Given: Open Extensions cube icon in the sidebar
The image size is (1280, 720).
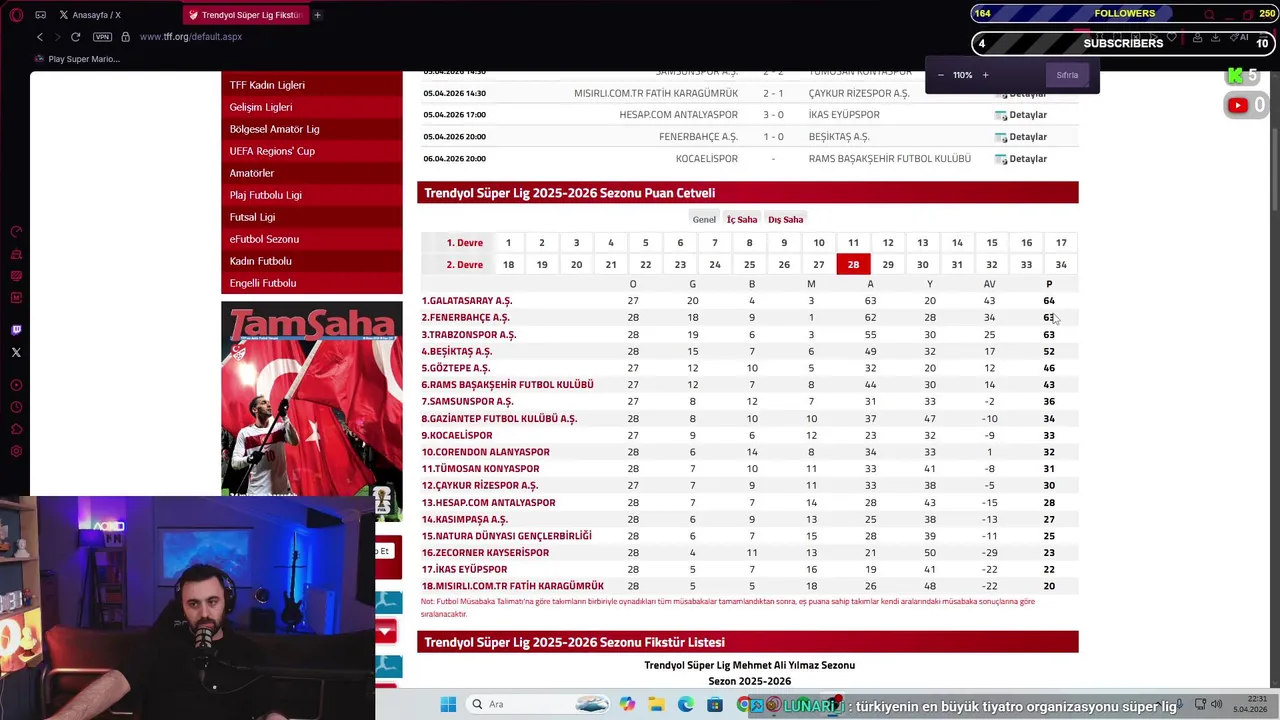Looking at the screenshot, I should click(x=16, y=429).
